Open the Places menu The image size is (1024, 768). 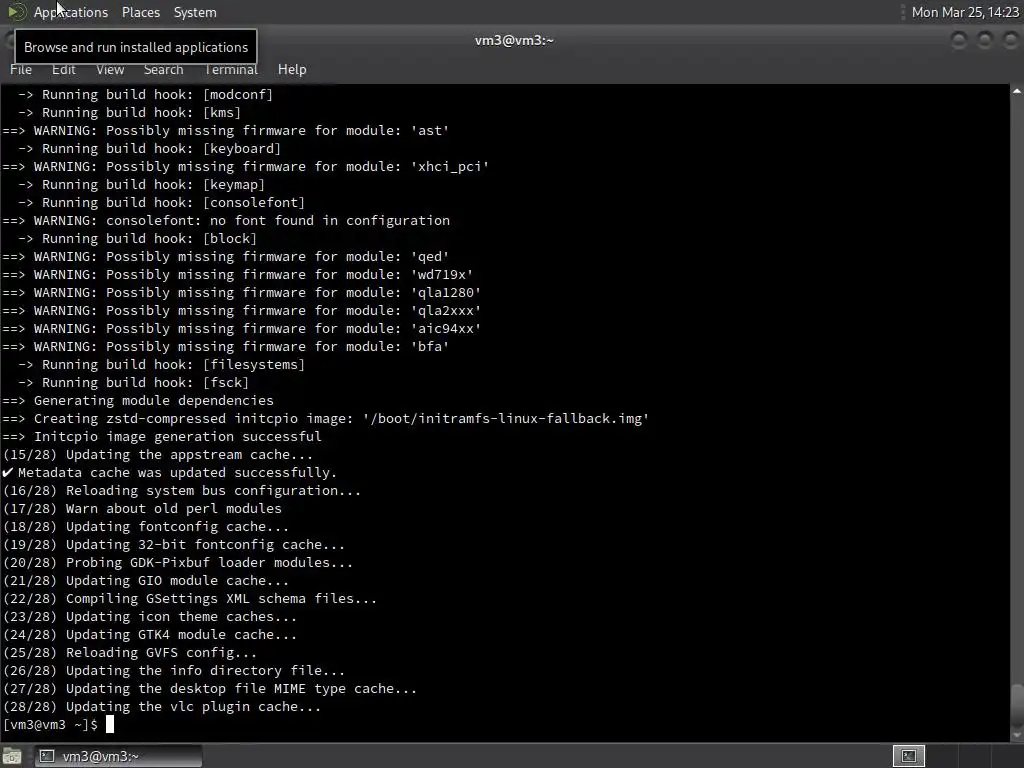[140, 12]
